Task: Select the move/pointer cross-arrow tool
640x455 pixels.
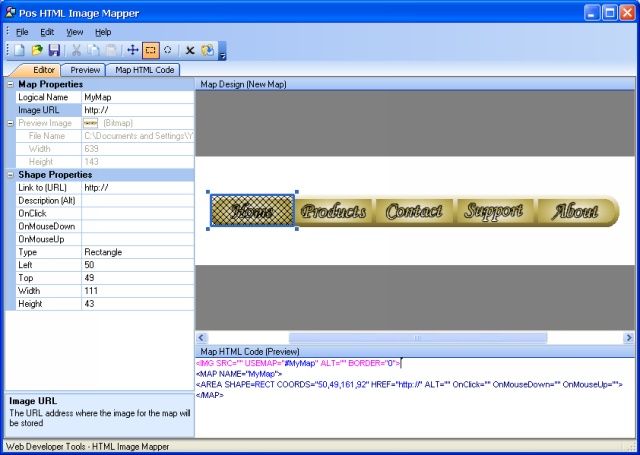Action: [133, 50]
